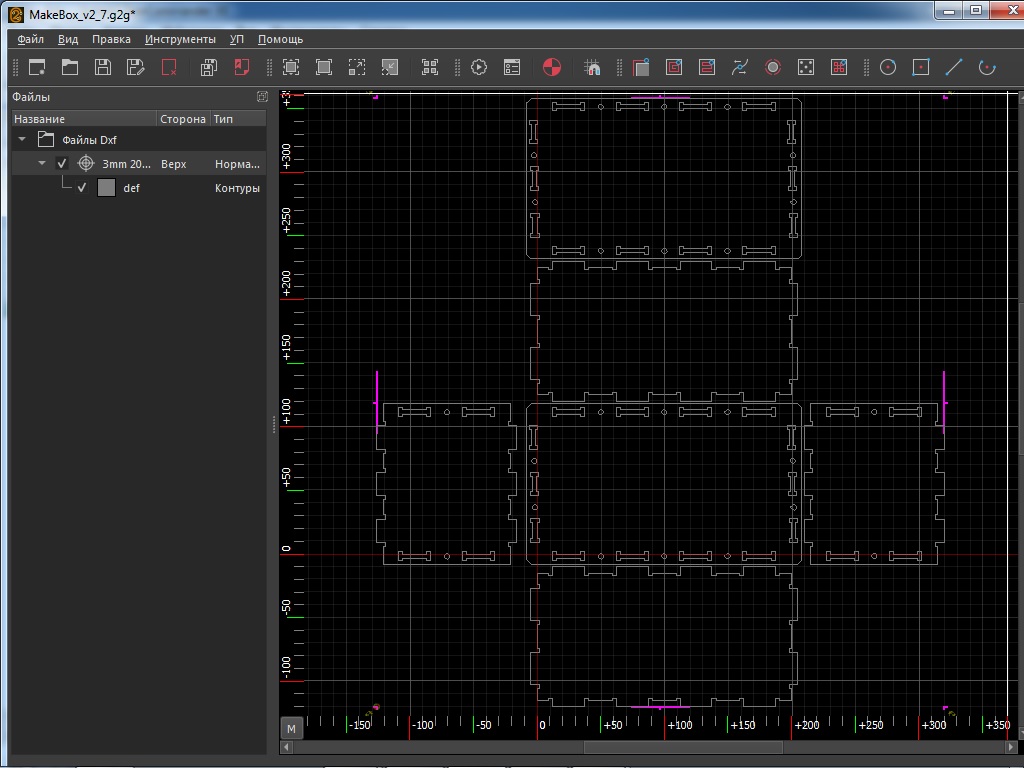Screen dimensions: 1024x768
Task: Collapse the 3mm 20... file node
Action: pos(42,164)
